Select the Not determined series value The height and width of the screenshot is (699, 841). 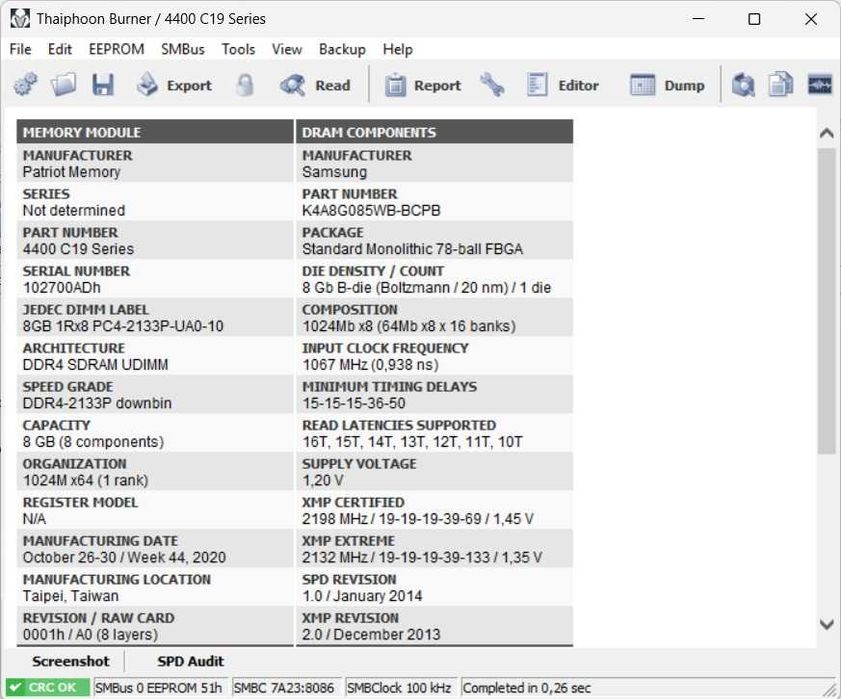coord(73,210)
